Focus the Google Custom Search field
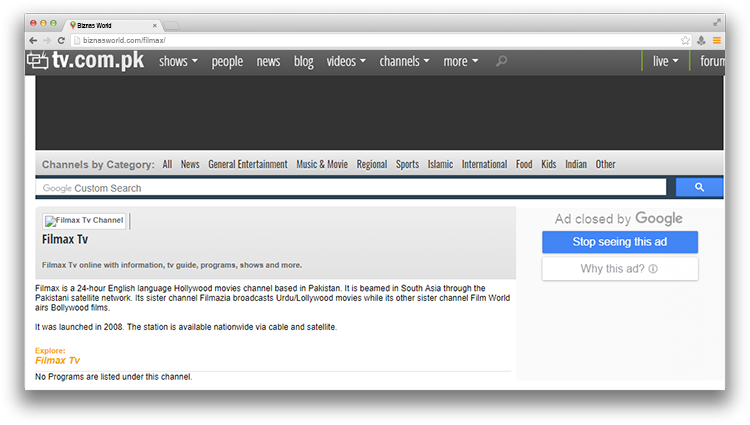This screenshot has height=425, width=750. pyautogui.click(x=350, y=188)
